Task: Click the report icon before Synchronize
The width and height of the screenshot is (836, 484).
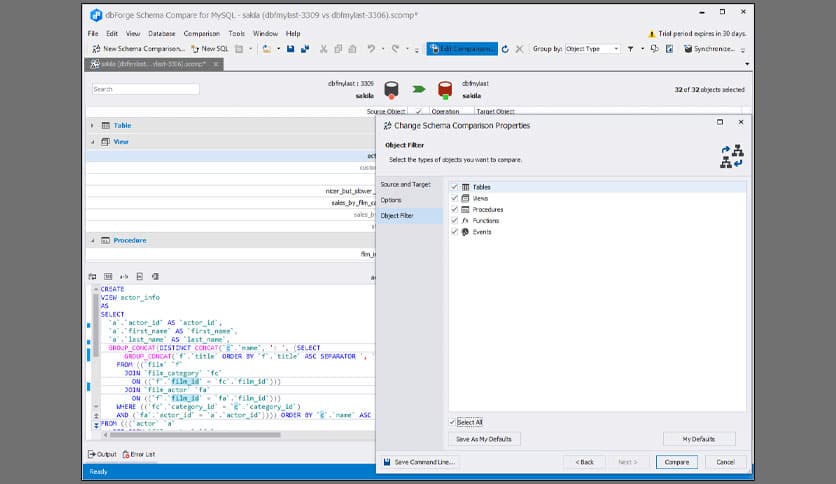Action: [670, 49]
